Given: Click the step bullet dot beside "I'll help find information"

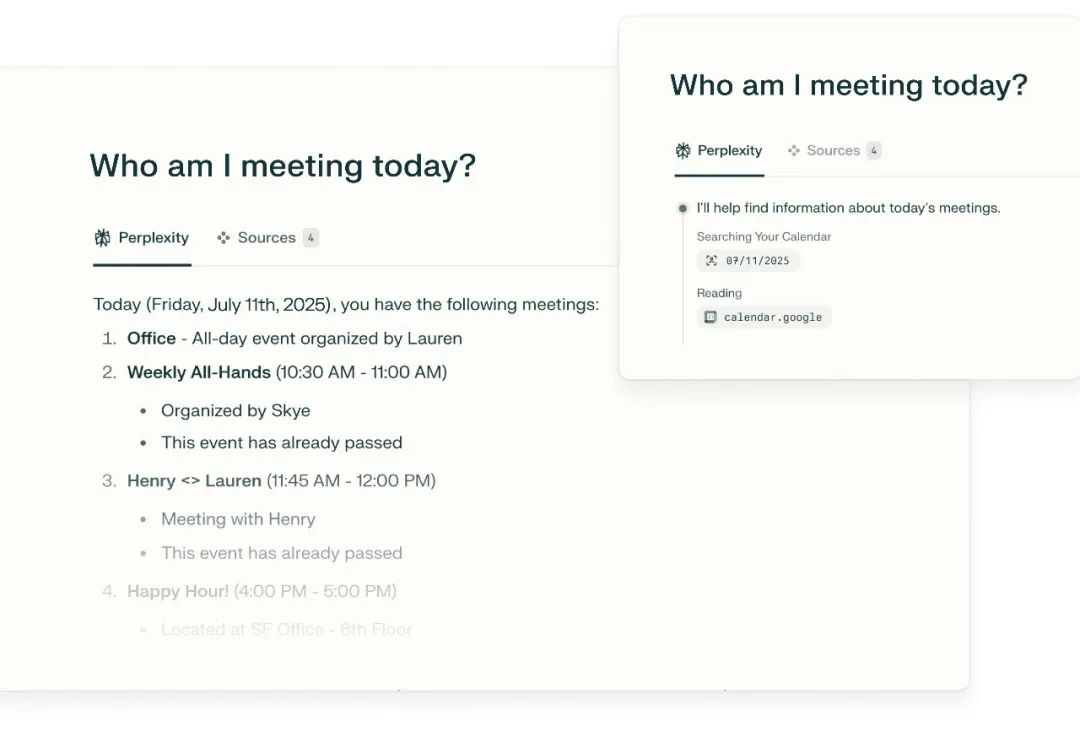Looking at the screenshot, I should [683, 208].
